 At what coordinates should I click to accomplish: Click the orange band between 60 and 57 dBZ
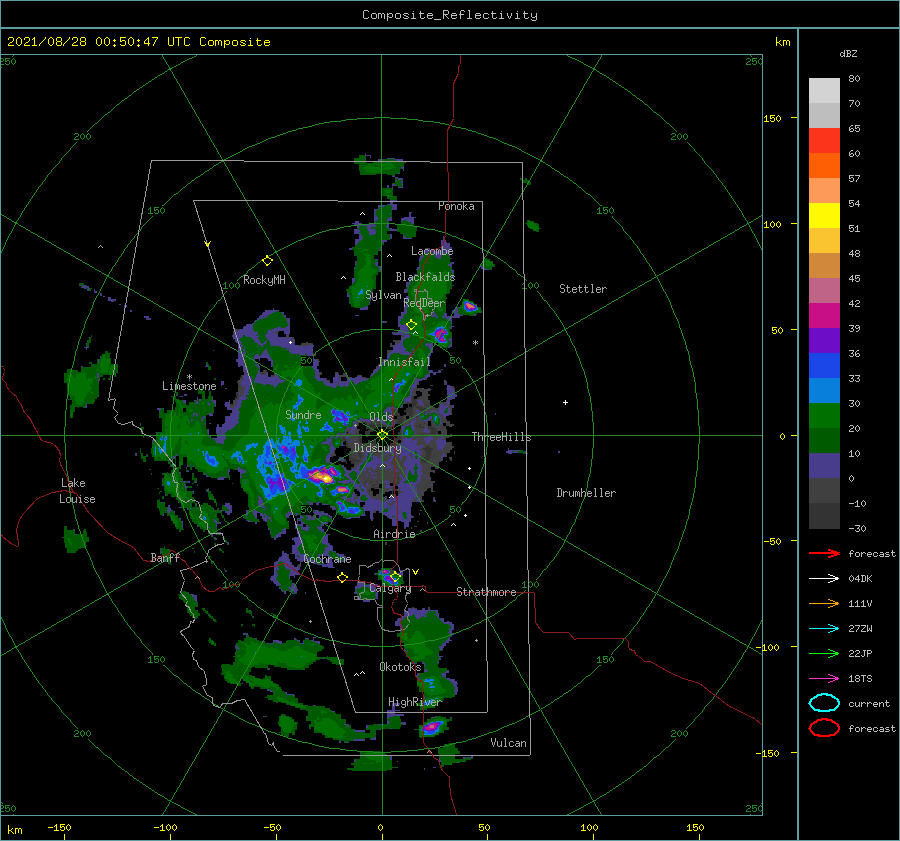824,166
